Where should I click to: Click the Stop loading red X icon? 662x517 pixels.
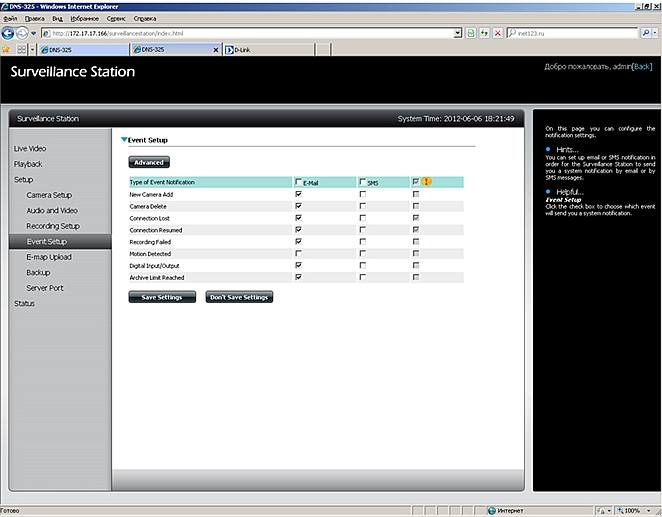[x=498, y=33]
